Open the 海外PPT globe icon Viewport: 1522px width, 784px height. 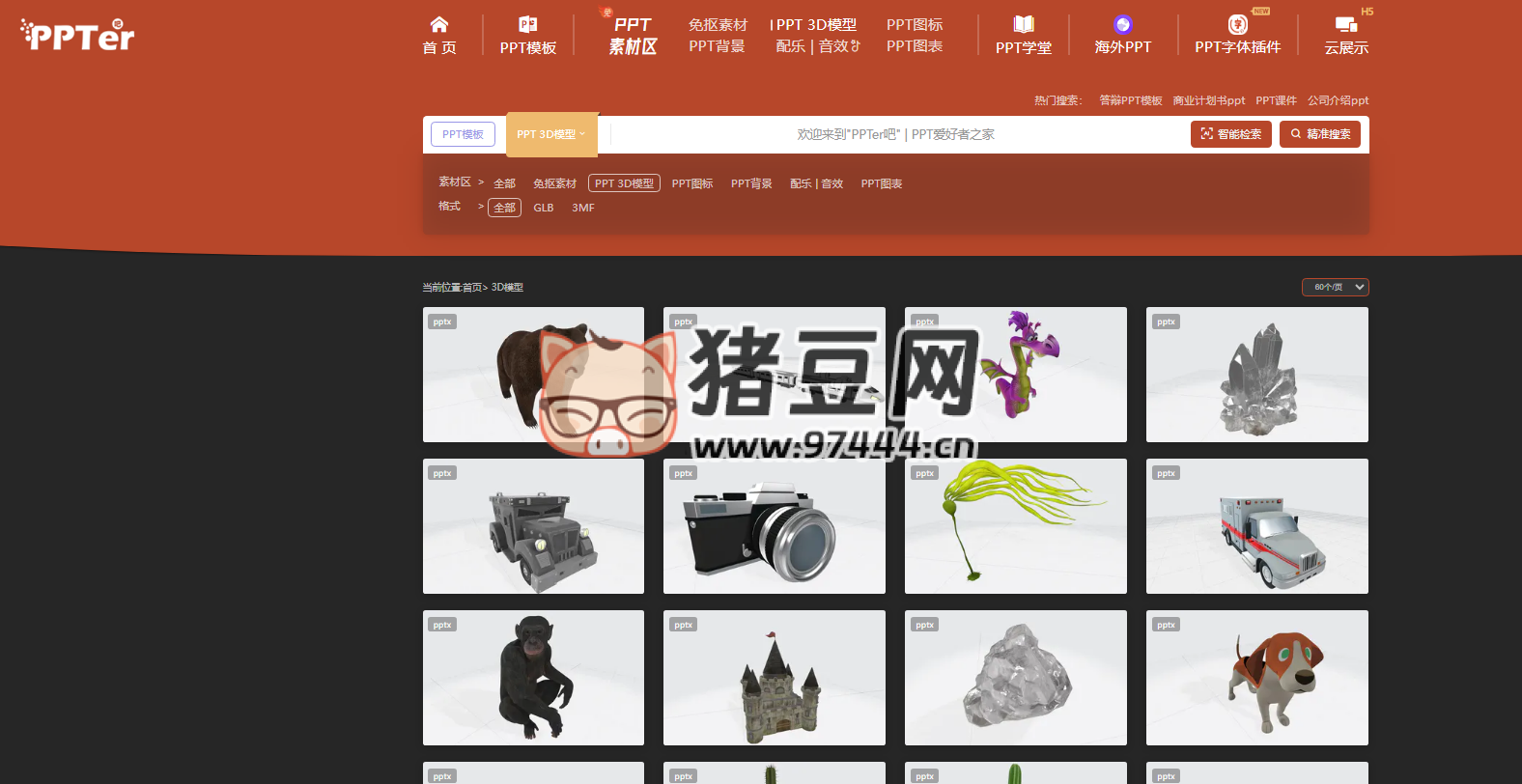click(x=1122, y=24)
